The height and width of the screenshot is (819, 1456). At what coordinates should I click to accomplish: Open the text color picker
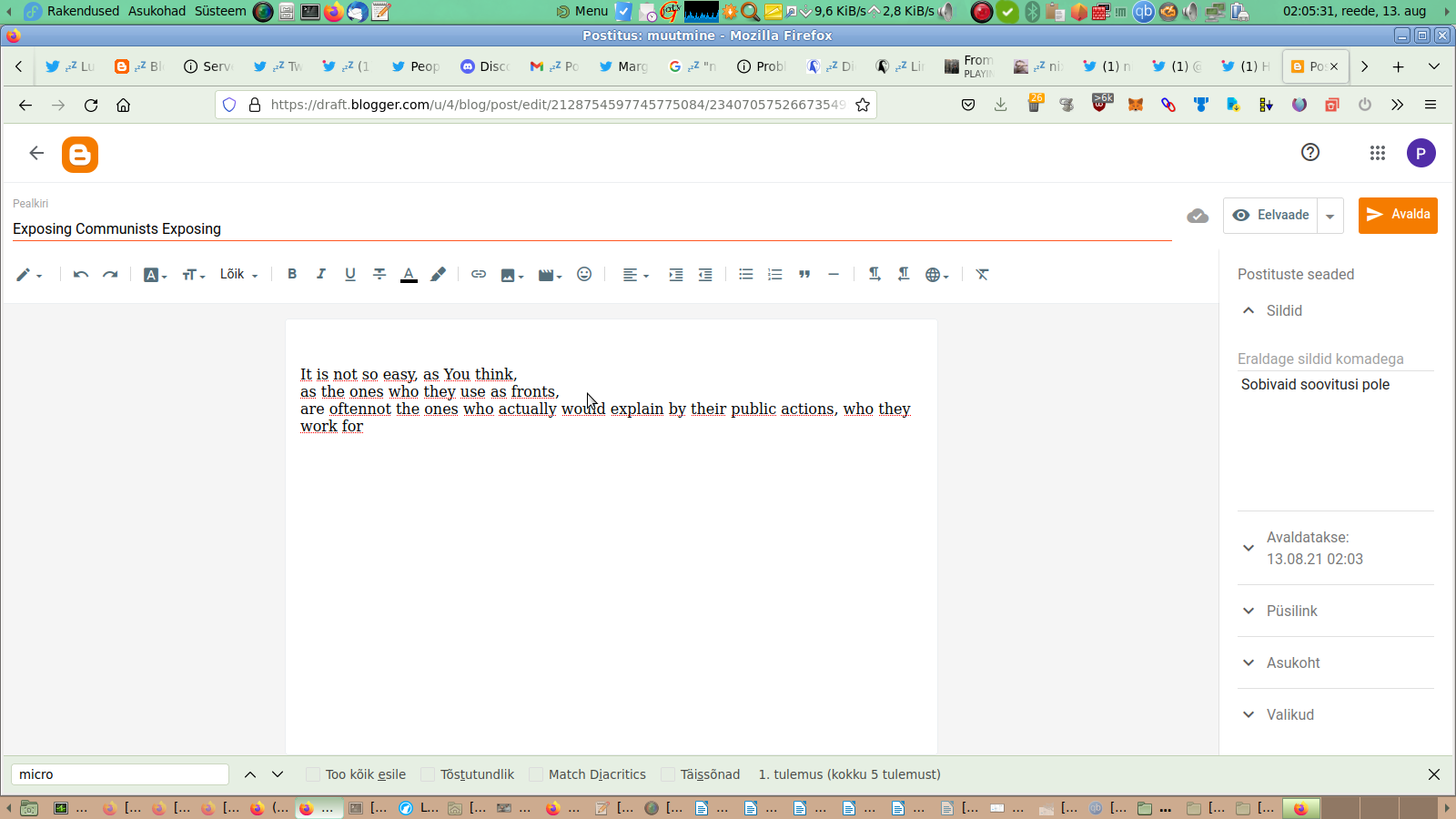[x=409, y=274]
